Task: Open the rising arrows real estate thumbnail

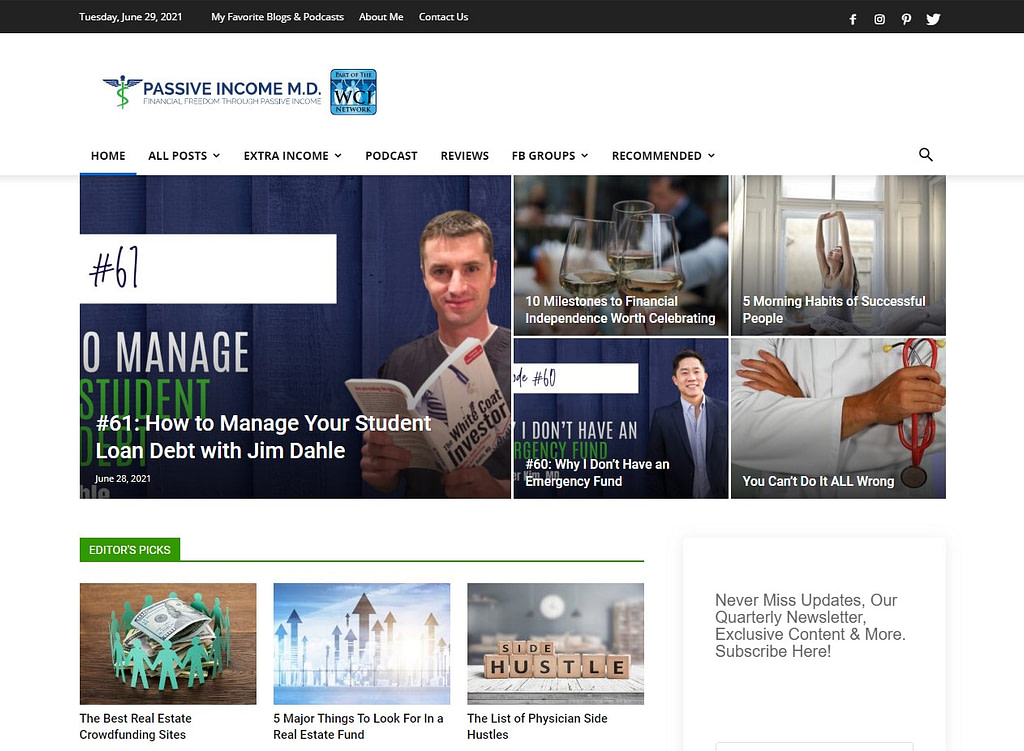Action: 362,644
